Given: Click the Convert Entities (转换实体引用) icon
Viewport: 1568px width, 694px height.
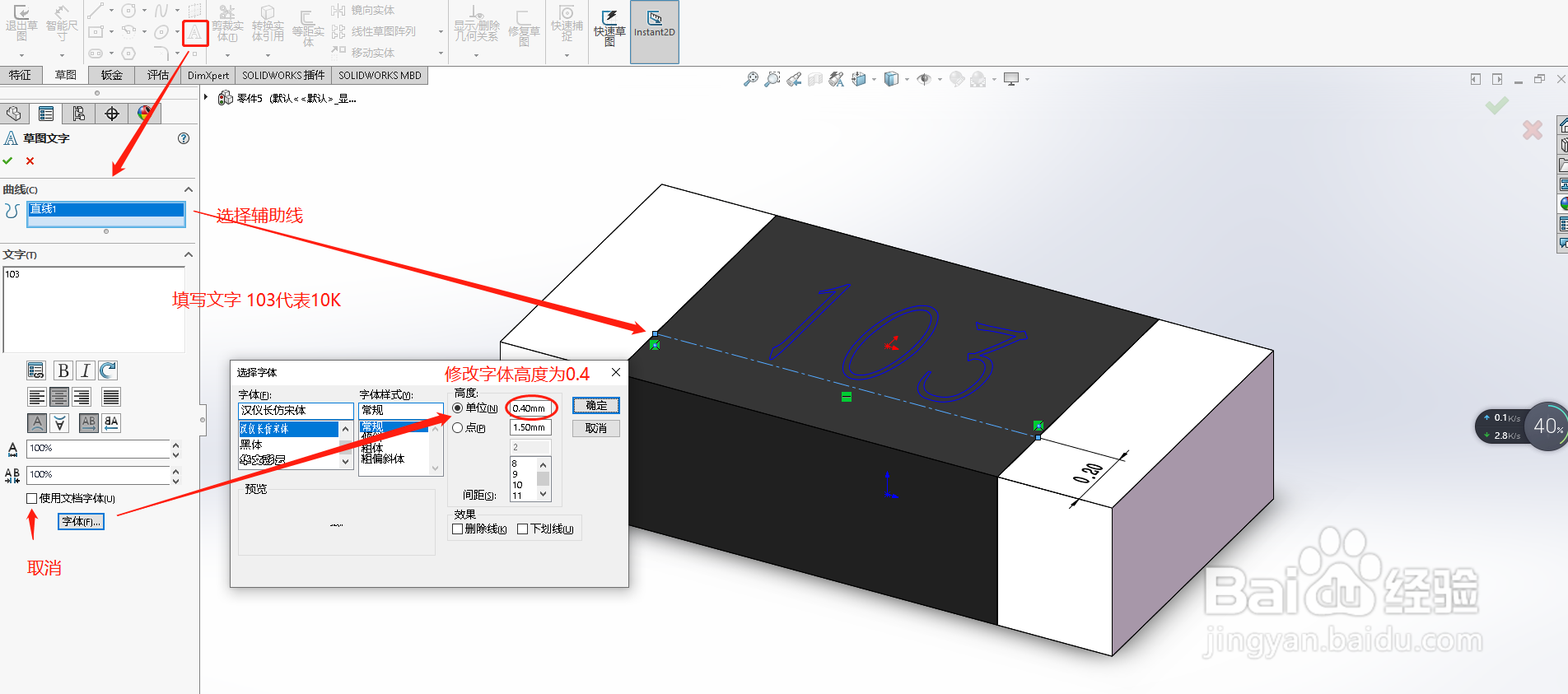Looking at the screenshot, I should (x=268, y=23).
